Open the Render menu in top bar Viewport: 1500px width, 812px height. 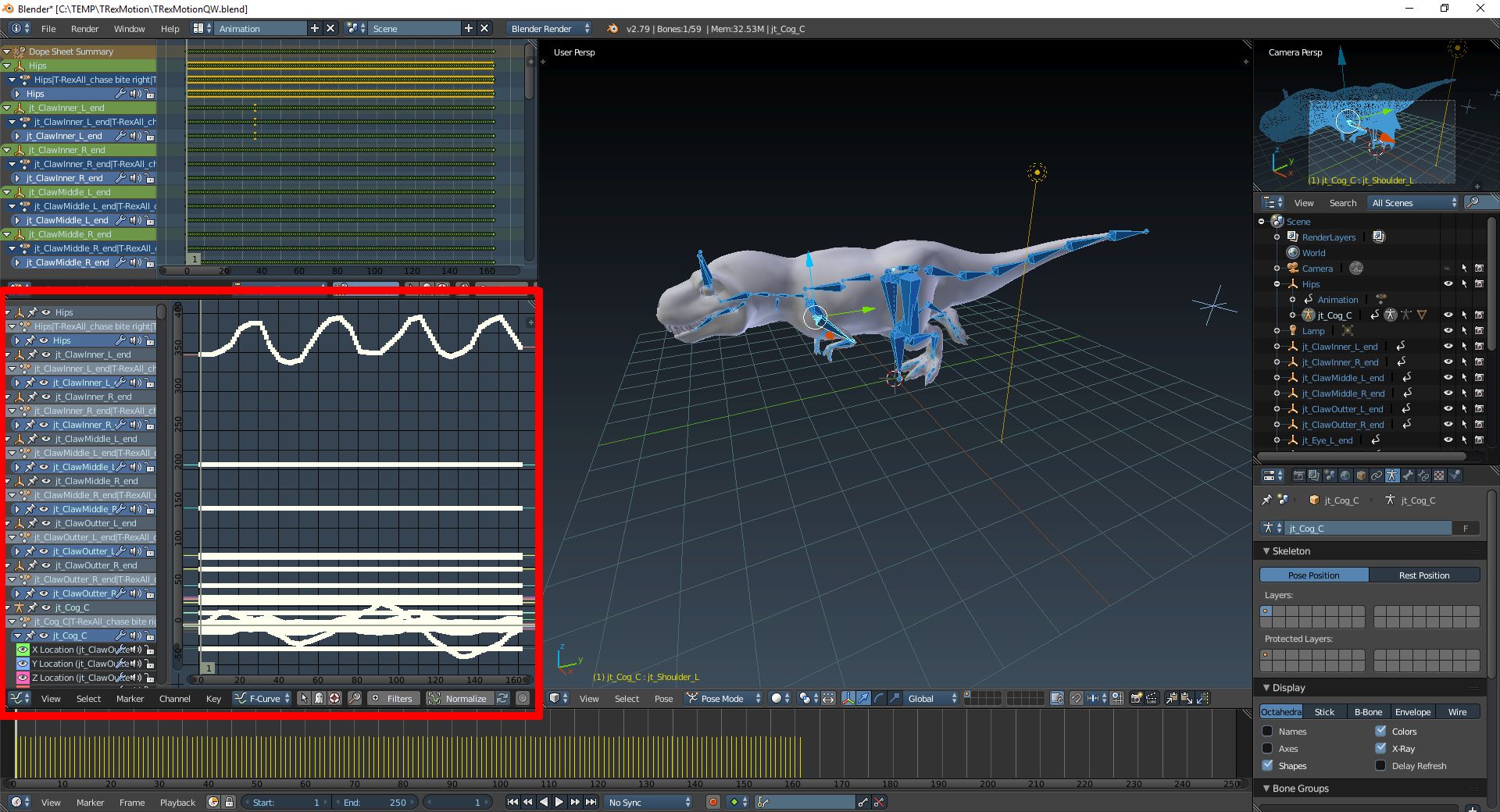(x=84, y=29)
